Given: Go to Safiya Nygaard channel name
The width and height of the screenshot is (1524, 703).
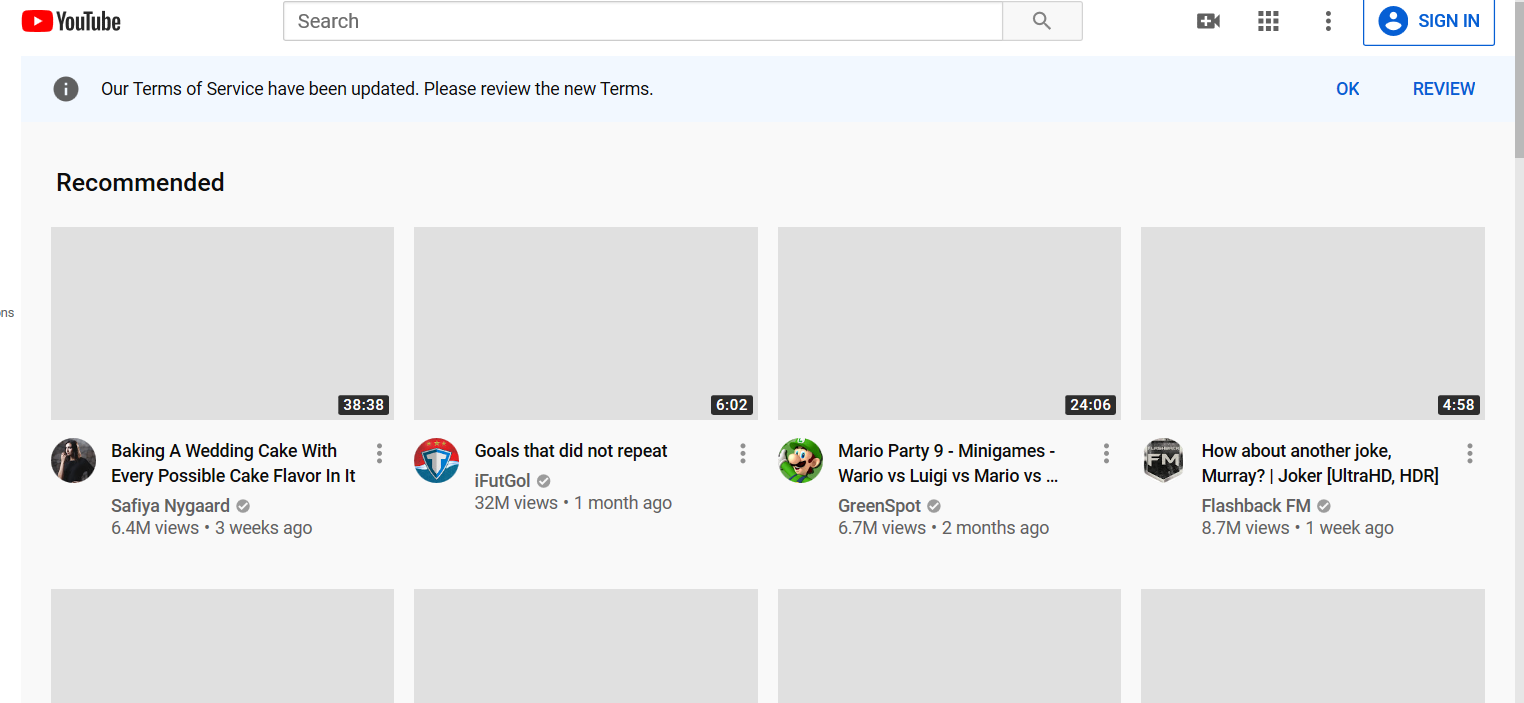Looking at the screenshot, I should [x=170, y=506].
